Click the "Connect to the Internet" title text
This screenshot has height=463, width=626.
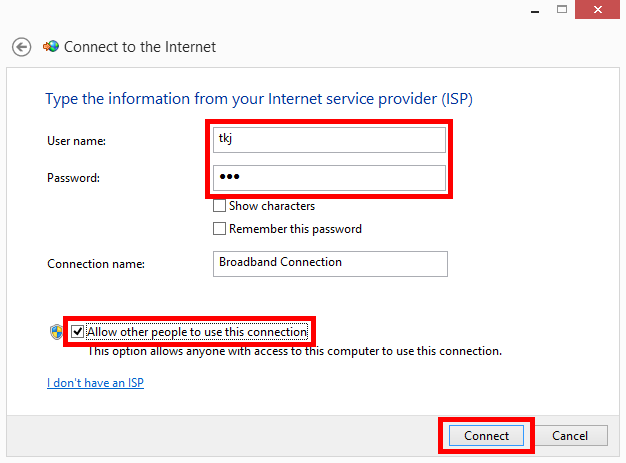(x=140, y=47)
